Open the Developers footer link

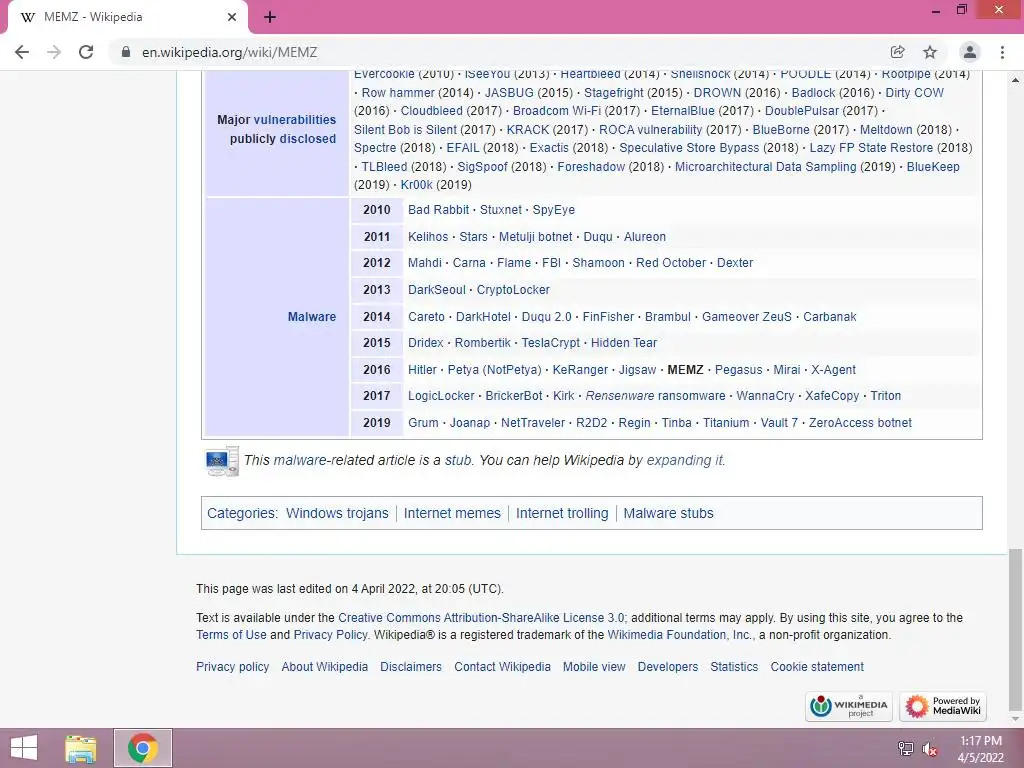point(667,667)
